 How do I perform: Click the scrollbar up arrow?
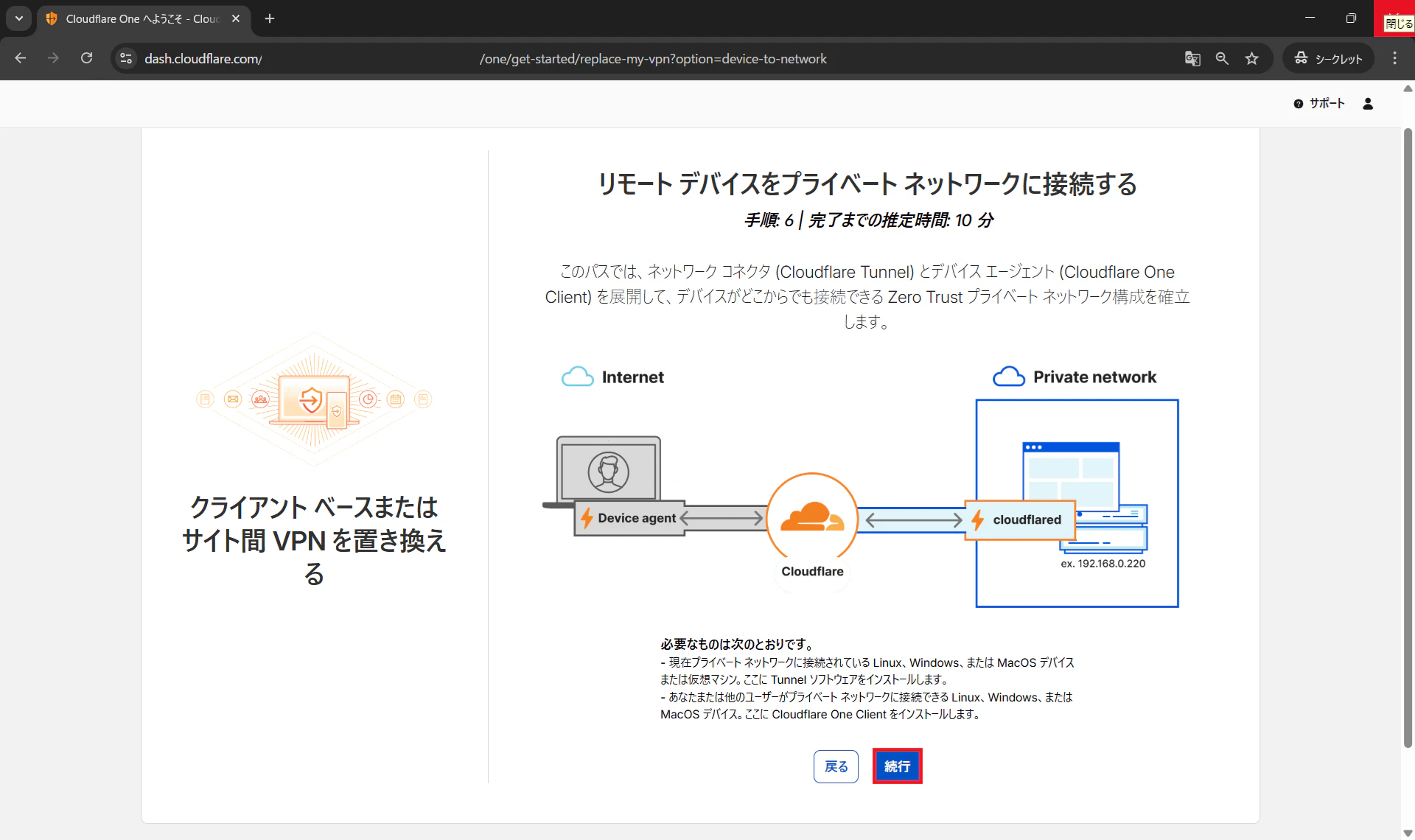(1408, 88)
